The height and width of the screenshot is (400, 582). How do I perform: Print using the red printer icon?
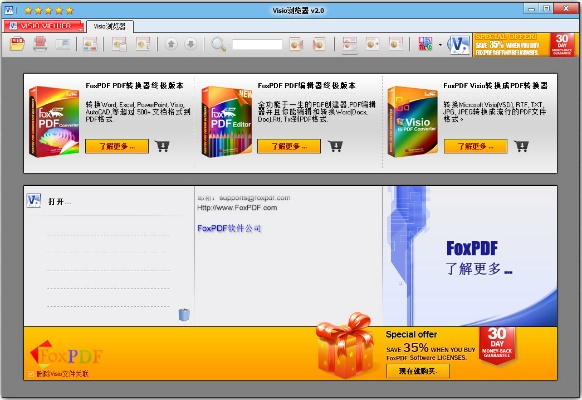(40, 44)
